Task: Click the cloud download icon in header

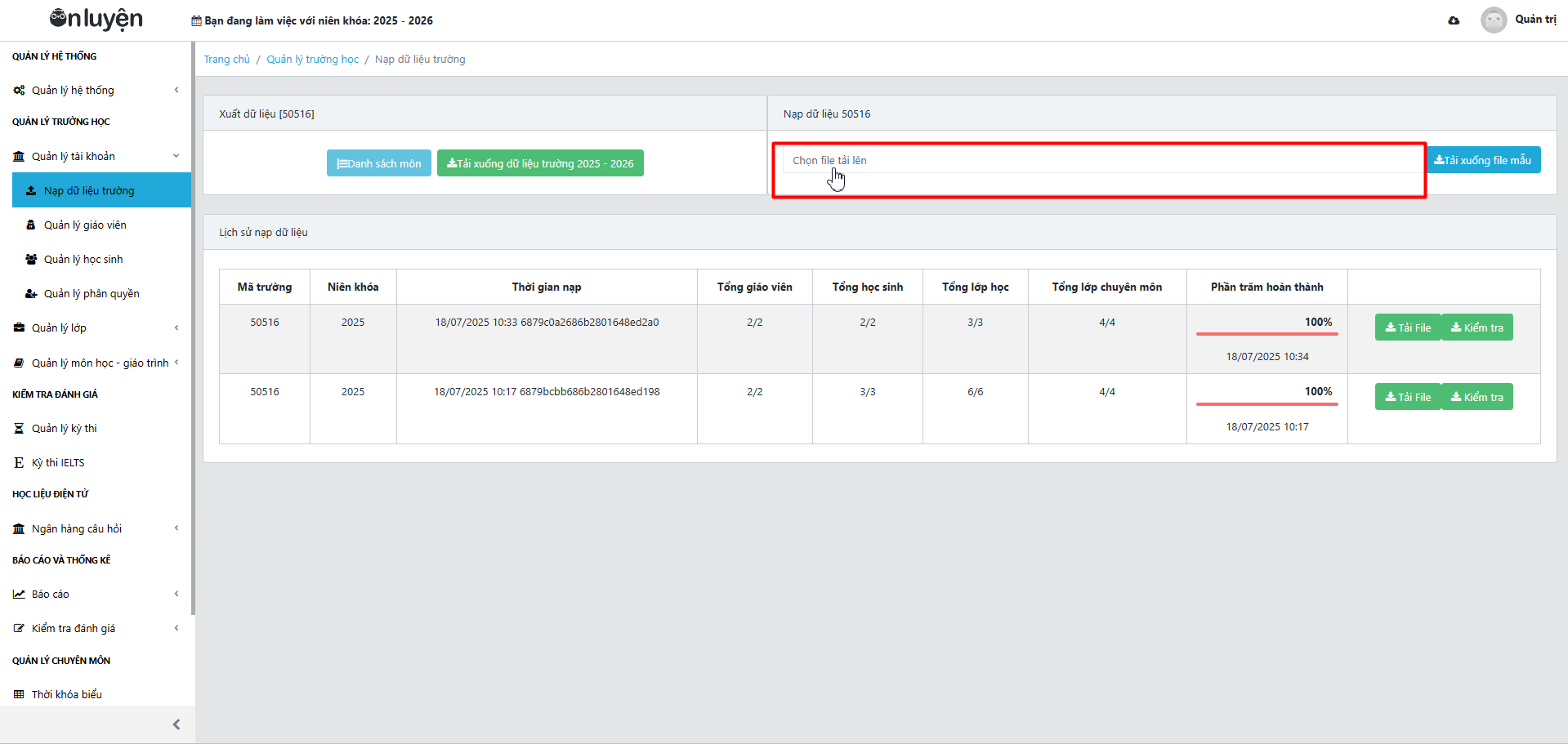Action: coord(1454,20)
